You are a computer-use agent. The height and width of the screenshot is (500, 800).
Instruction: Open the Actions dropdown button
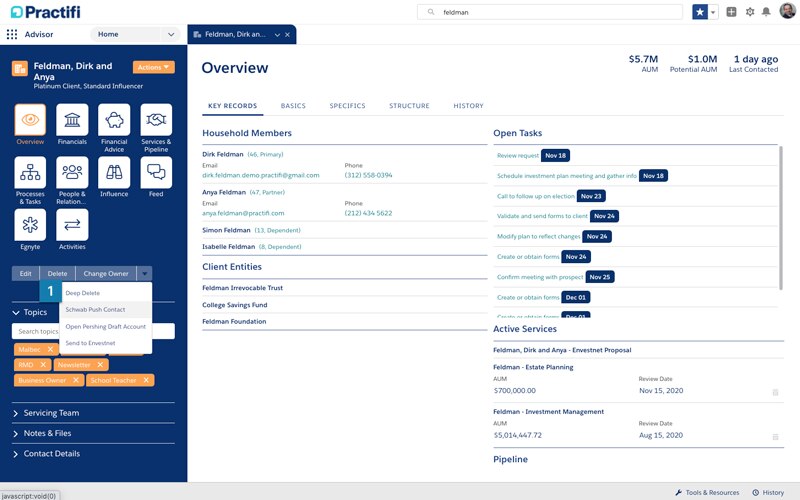153,67
